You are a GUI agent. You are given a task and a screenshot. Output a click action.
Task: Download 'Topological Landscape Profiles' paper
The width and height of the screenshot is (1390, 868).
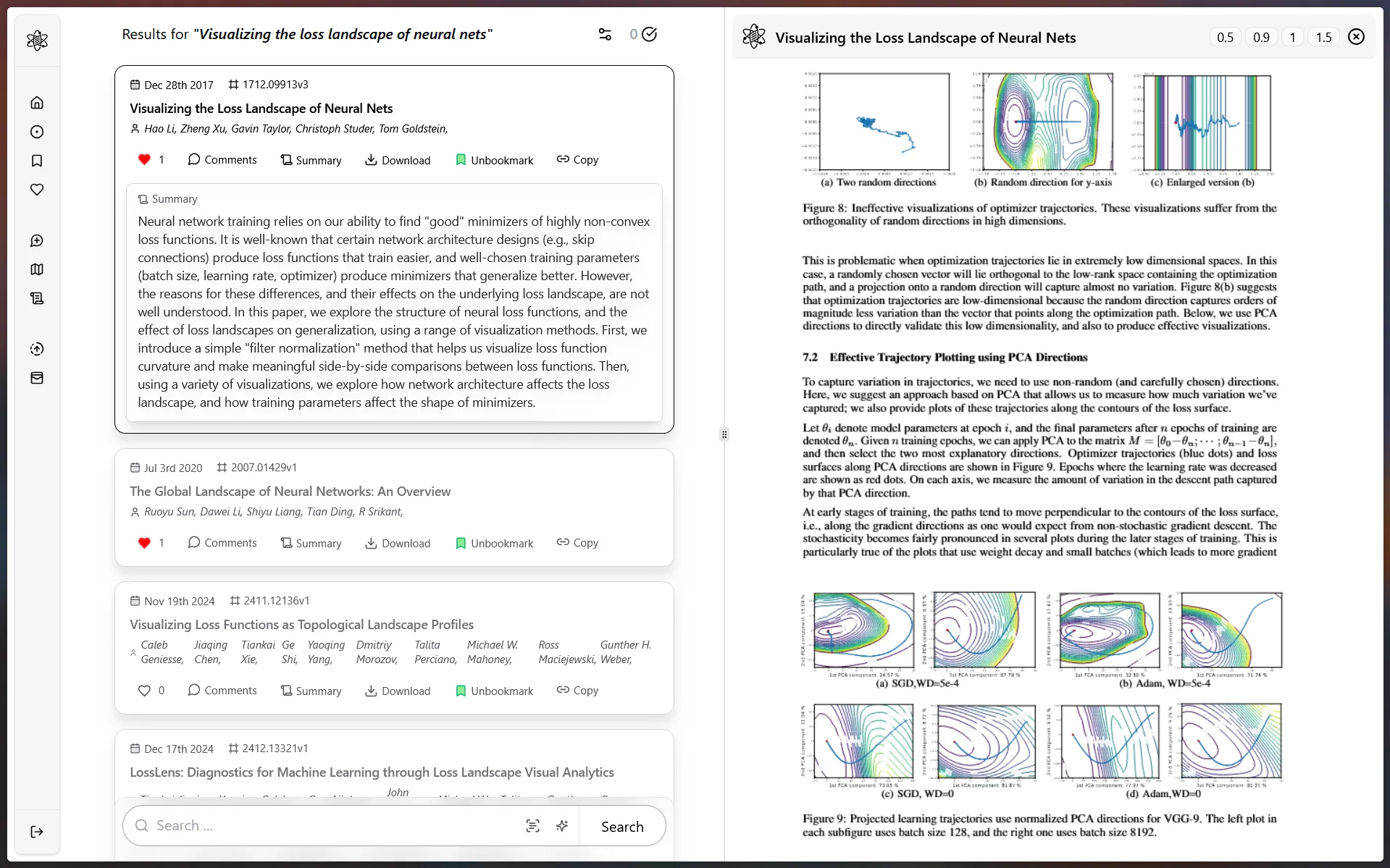397,691
